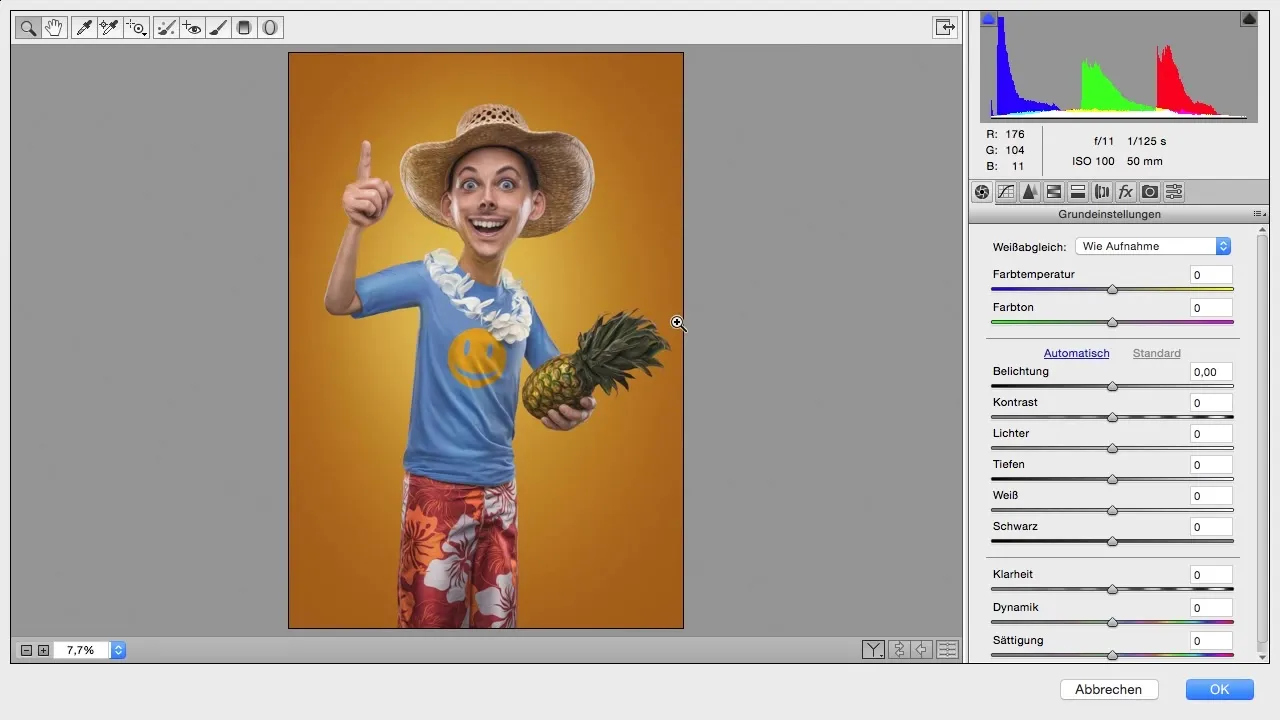Click the Abbrechen button
Screen dimensions: 1280x720
coord(1109,689)
